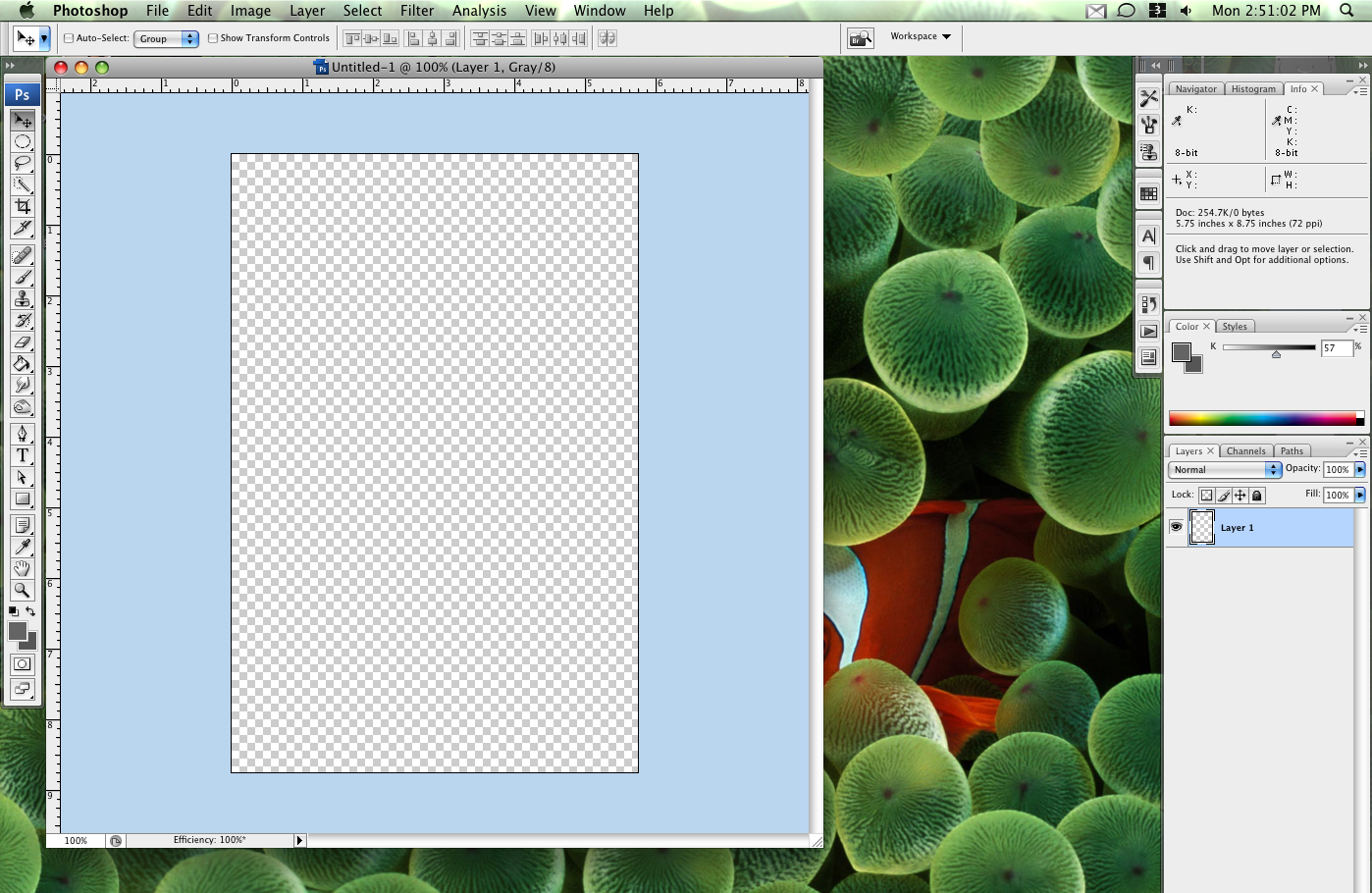Open the Auto-Select Group dropdown
Image resolution: width=1372 pixels, height=893 pixels.
tap(165, 38)
